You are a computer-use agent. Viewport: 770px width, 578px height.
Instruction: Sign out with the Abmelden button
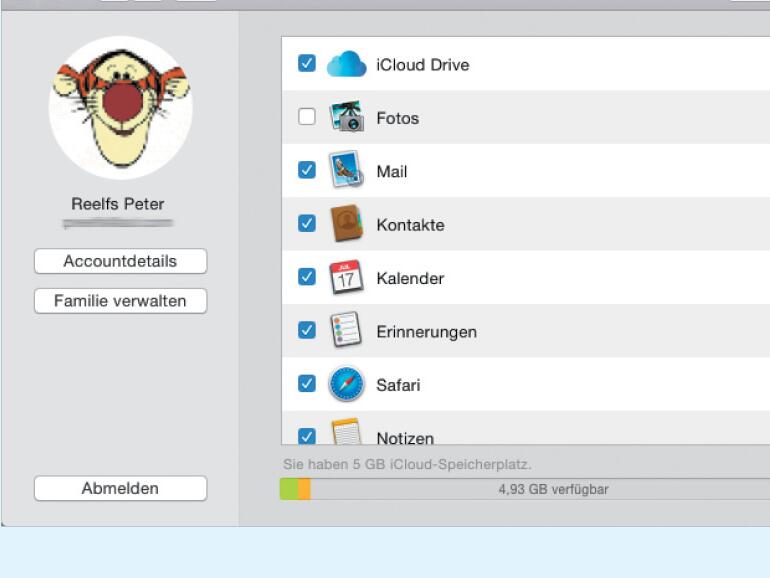click(x=120, y=489)
